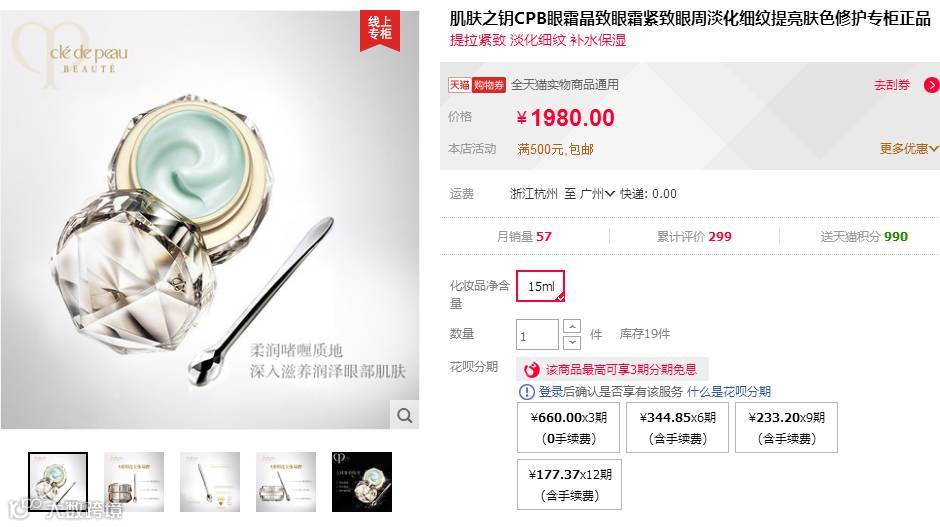The image size is (940, 527).
Task: Choose the ¥344.85x6期 installment option
Action: pos(677,427)
